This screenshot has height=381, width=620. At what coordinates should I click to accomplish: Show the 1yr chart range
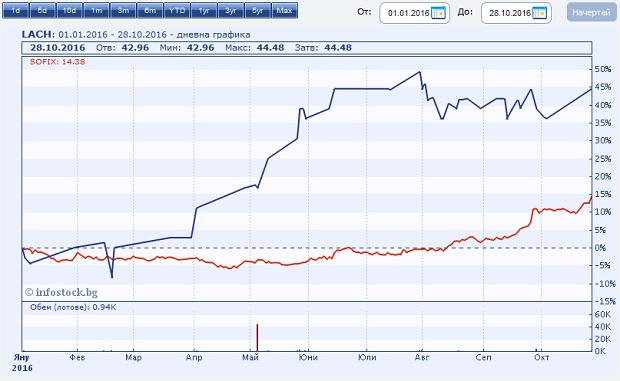click(204, 11)
